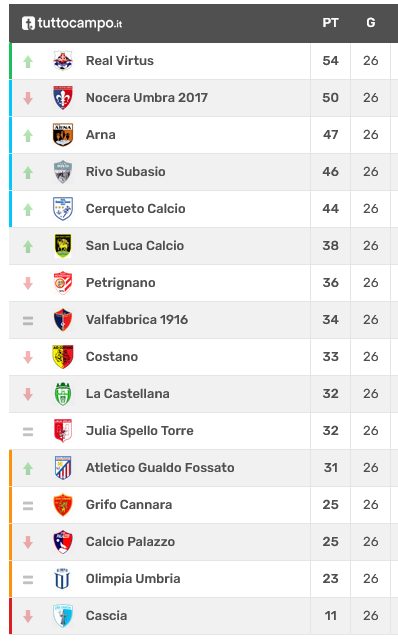Click the Atletico Gualdo Fossato badge
This screenshot has width=398, height=641.
click(63, 468)
